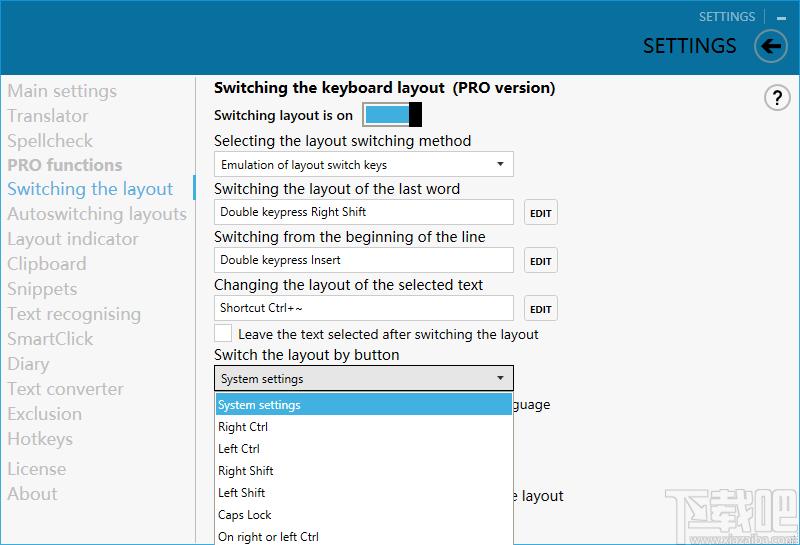Viewport: 800px width, 545px height.
Task: Edit the selected text layout shortcut
Action: pyautogui.click(x=541, y=309)
